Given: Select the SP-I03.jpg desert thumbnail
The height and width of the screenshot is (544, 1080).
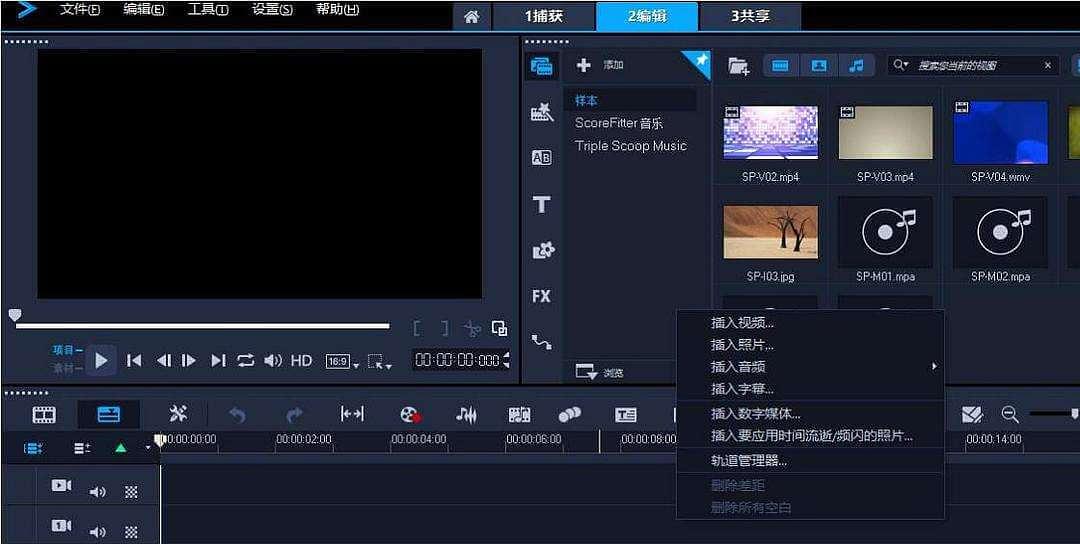Looking at the screenshot, I should 770,232.
